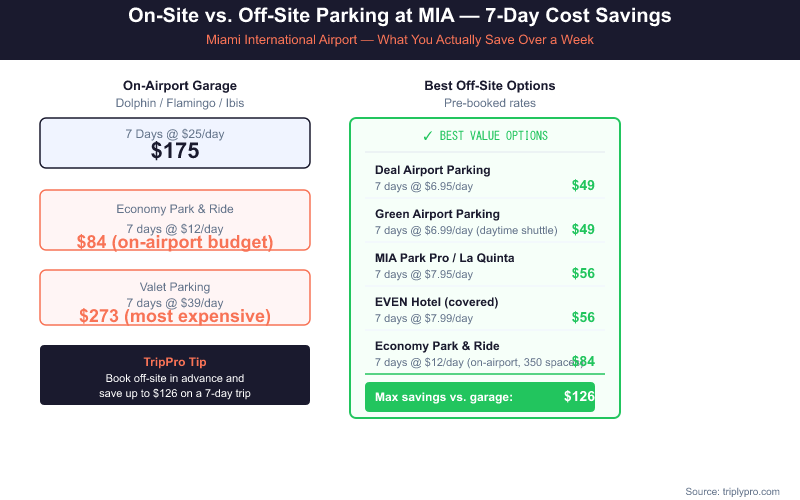Click the main title about MIA parking
Viewport: 800px width, 500px height.
tap(400, 17)
